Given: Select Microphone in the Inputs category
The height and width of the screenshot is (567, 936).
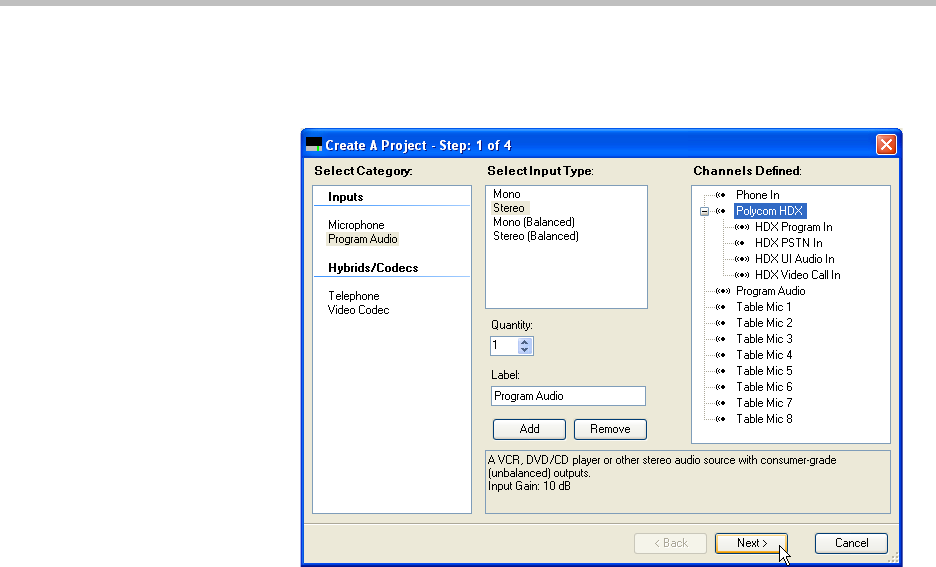Looking at the screenshot, I should 356,225.
